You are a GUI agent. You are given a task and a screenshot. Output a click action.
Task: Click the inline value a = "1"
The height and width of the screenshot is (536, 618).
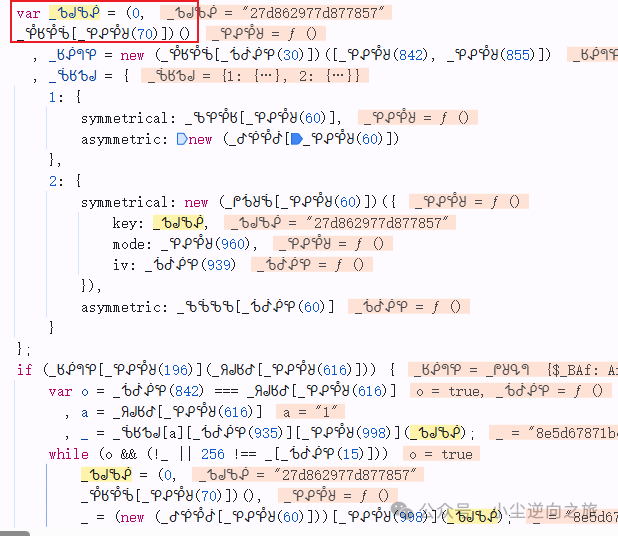click(310, 412)
